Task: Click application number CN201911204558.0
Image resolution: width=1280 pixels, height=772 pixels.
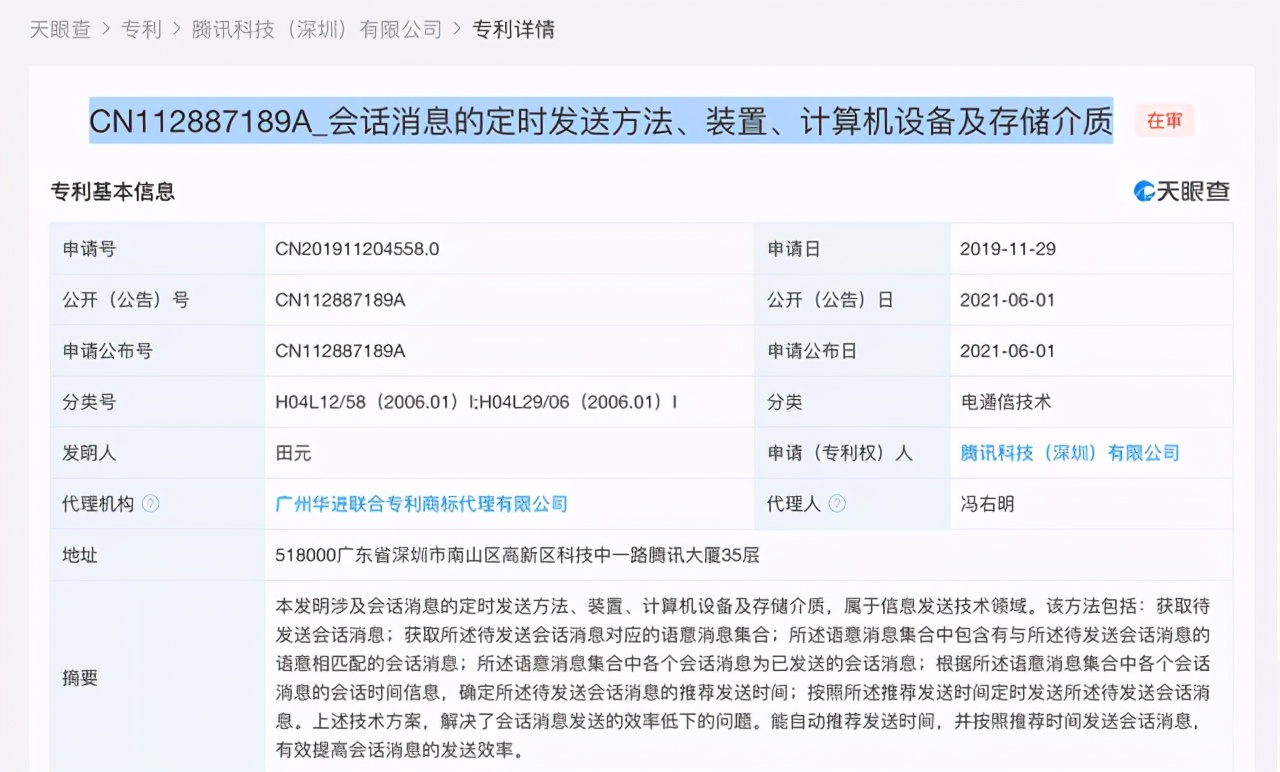Action: click(357, 249)
